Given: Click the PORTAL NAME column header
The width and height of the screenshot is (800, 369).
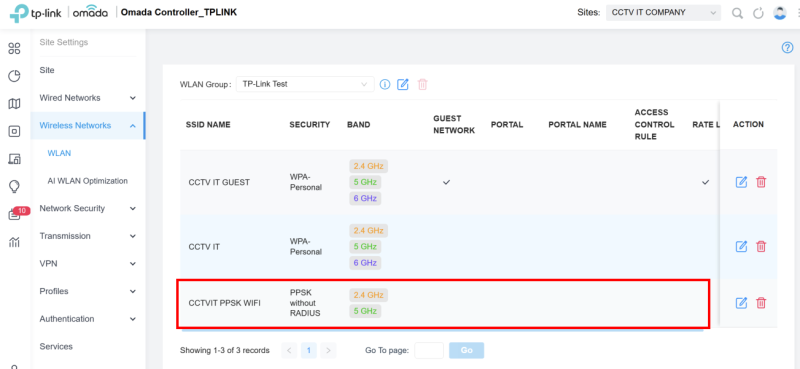Looking at the screenshot, I should pos(578,125).
